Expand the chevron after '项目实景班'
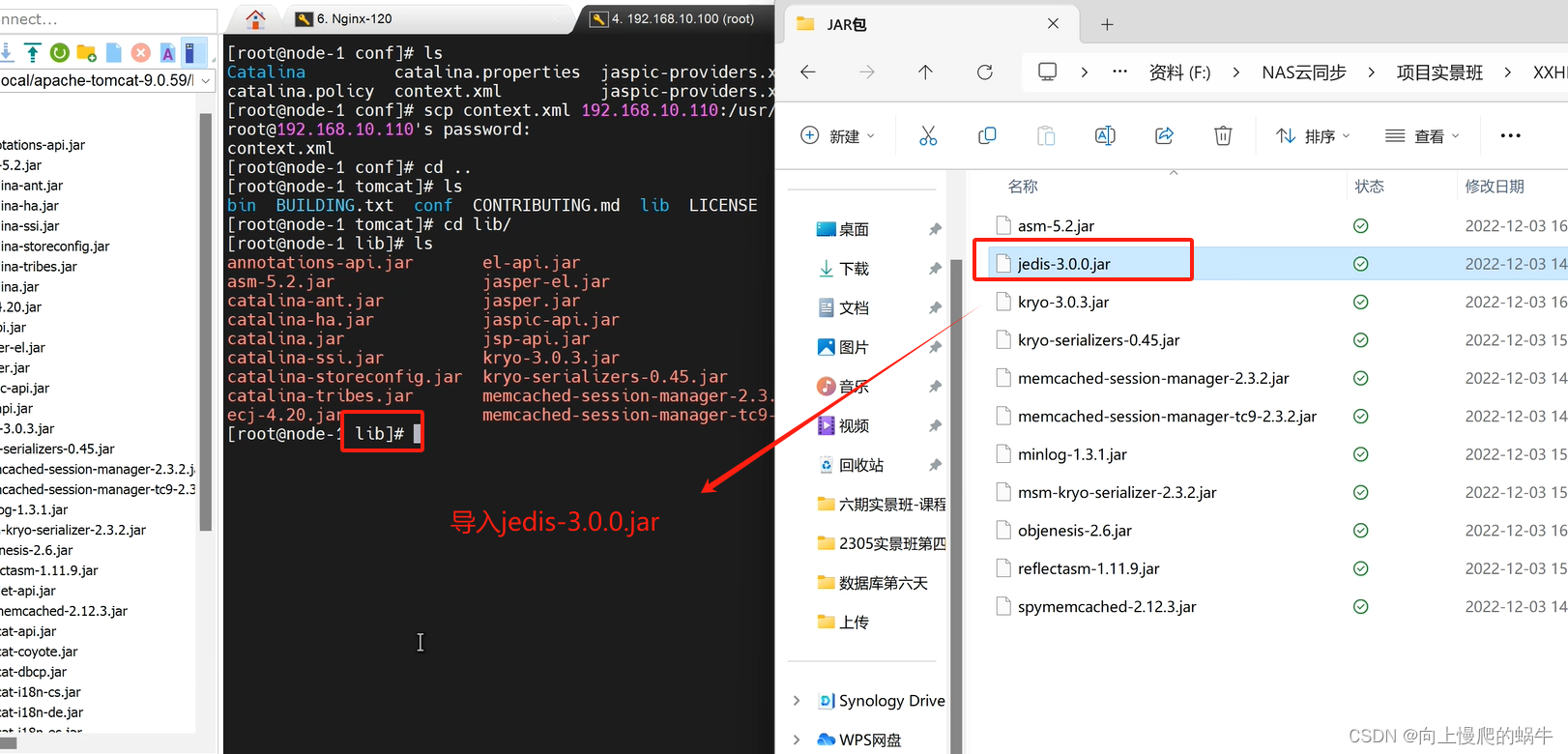 tap(1507, 72)
